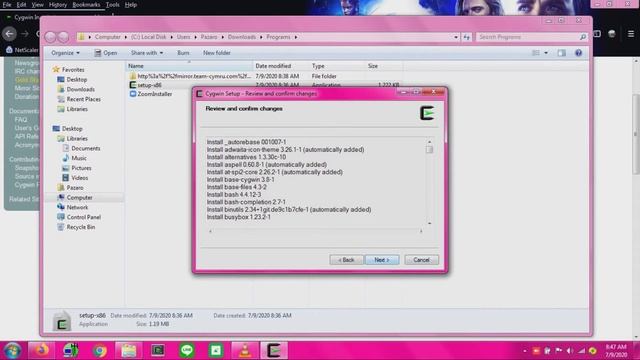Open the address bar history dropdown
Viewport: 640px width, 360px height.
pyautogui.click(x=456, y=37)
